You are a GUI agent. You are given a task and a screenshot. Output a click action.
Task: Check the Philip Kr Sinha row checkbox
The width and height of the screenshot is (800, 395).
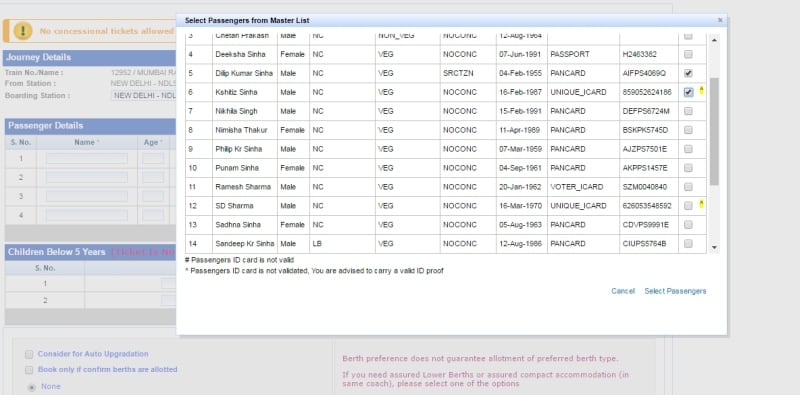[x=688, y=149]
